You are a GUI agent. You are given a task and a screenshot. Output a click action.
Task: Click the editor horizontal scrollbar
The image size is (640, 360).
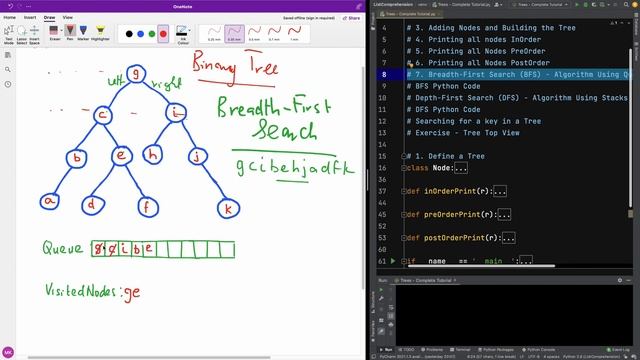pyautogui.click(x=482, y=266)
